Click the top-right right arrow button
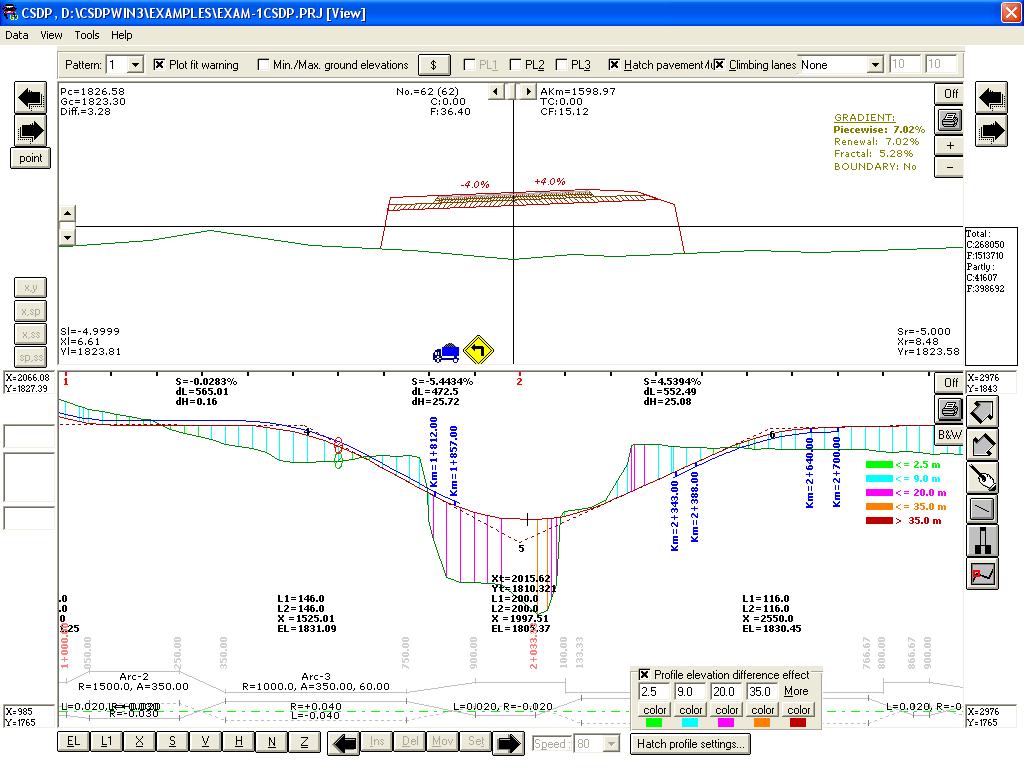Screen dimensions: 1024x768 point(991,131)
